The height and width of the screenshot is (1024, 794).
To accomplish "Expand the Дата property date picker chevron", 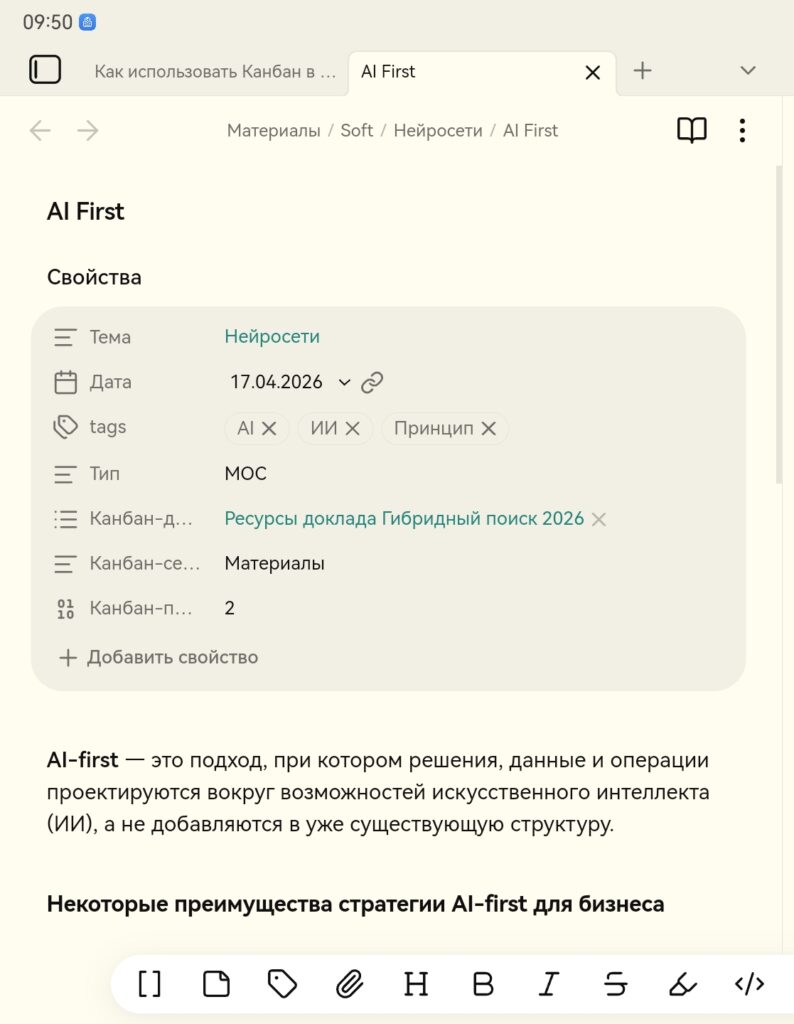I will pyautogui.click(x=344, y=382).
